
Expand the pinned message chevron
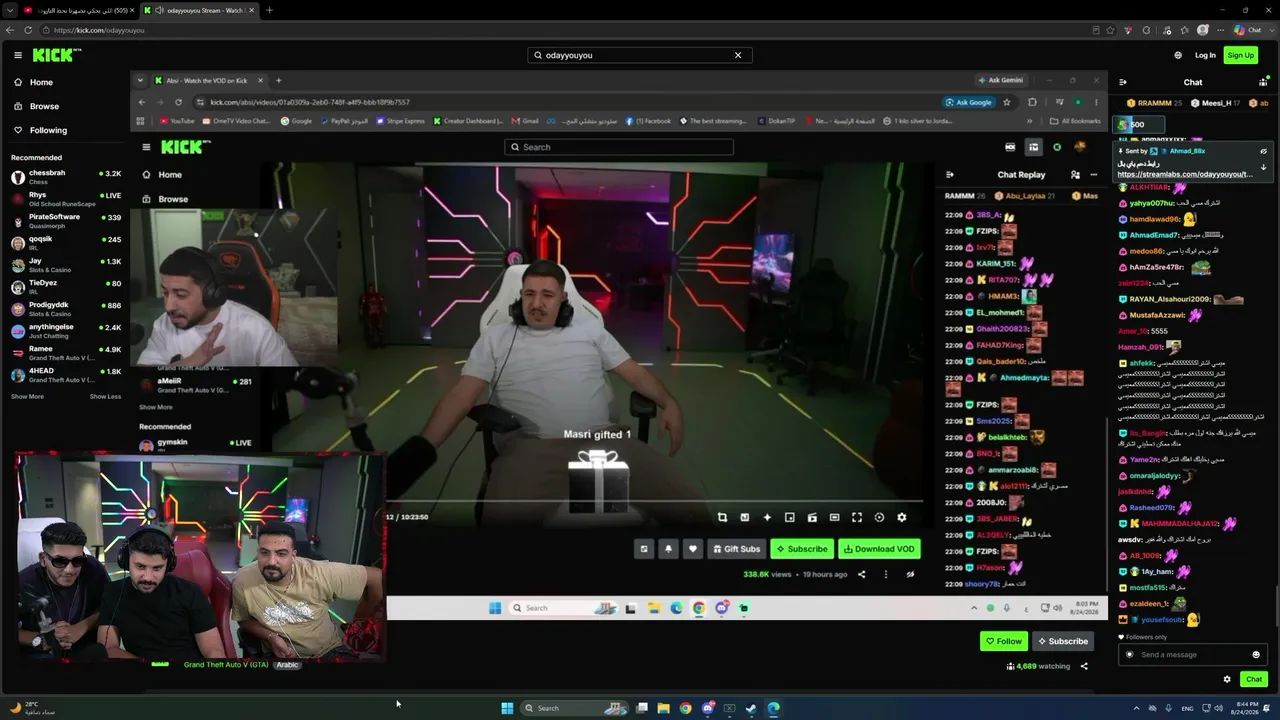1264,167
